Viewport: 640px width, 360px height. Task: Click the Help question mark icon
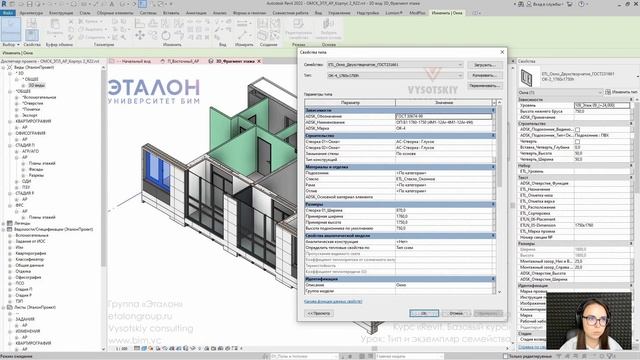click(581, 4)
